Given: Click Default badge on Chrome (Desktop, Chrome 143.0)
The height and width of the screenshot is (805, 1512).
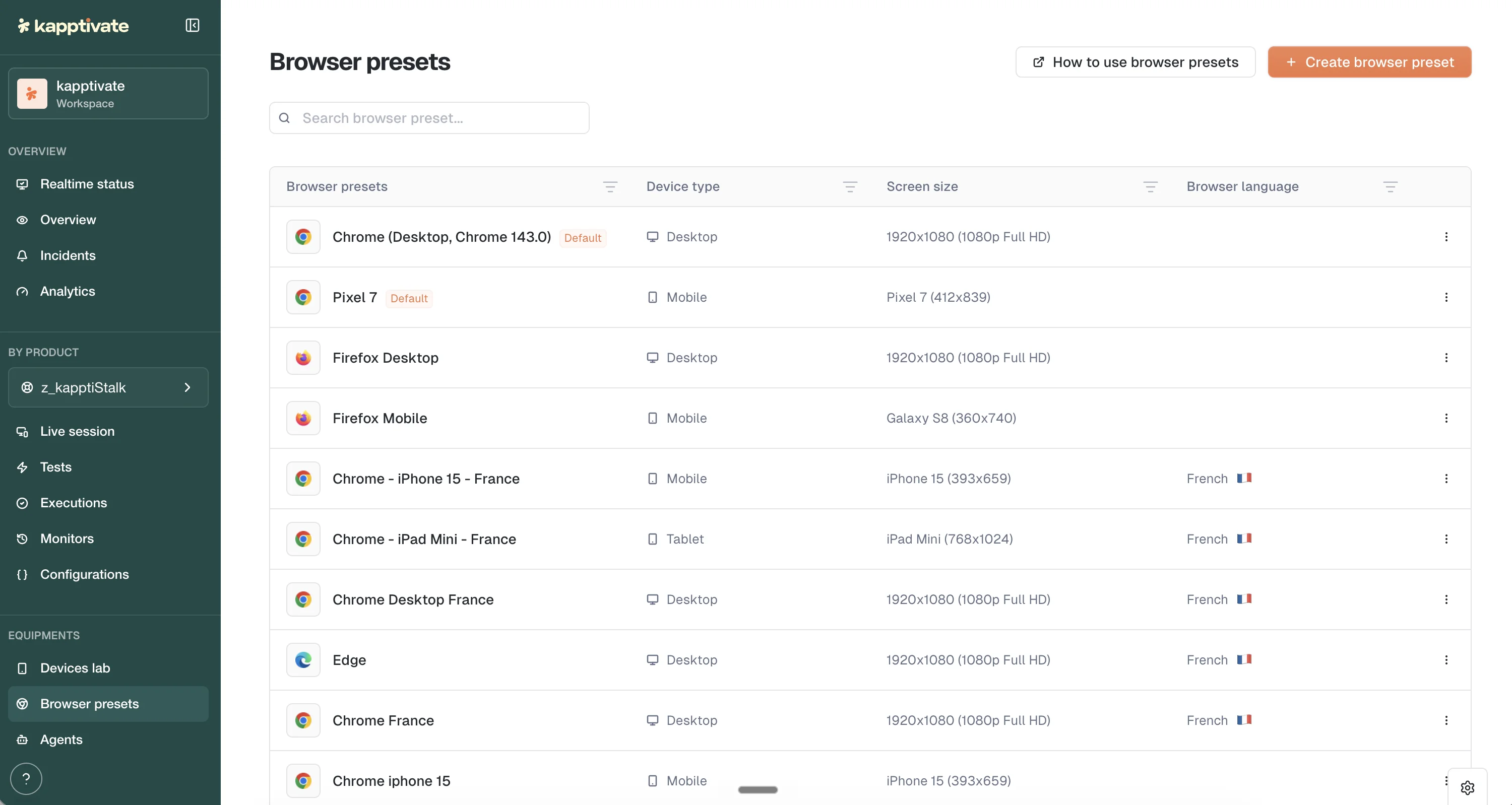Looking at the screenshot, I should pos(583,238).
